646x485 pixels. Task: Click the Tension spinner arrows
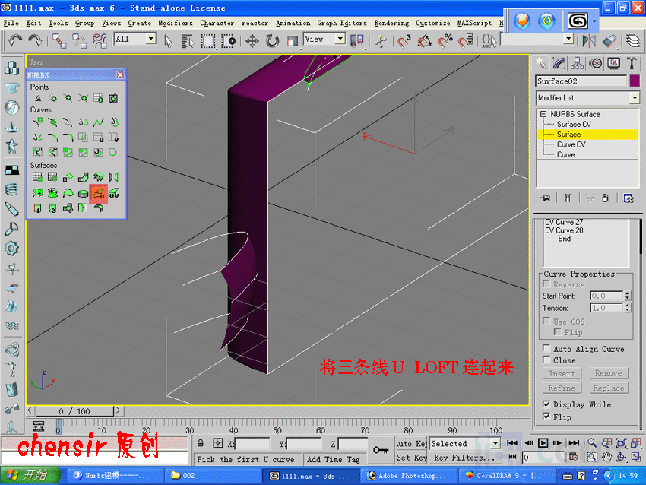click(627, 308)
